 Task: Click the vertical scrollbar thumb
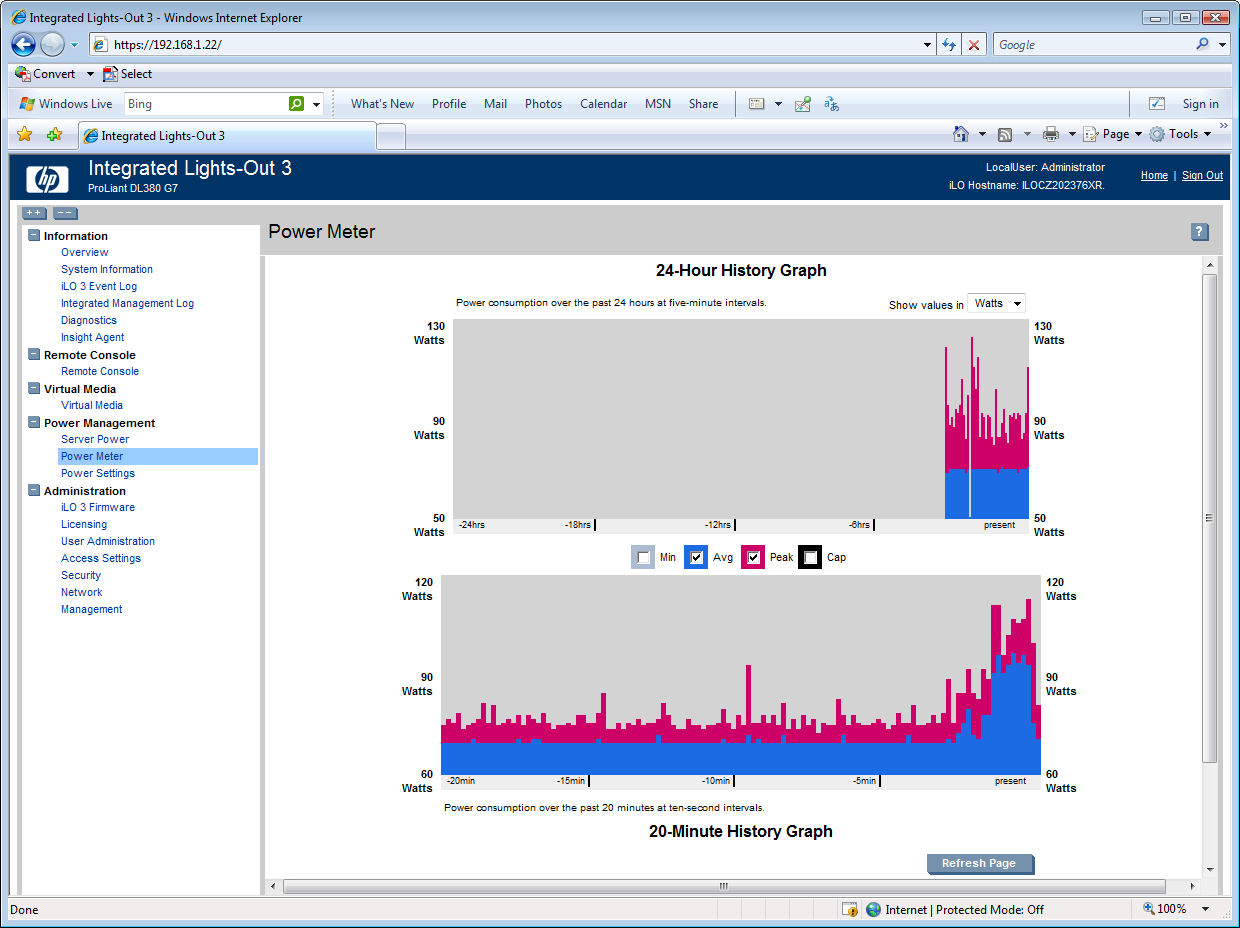click(x=1209, y=518)
